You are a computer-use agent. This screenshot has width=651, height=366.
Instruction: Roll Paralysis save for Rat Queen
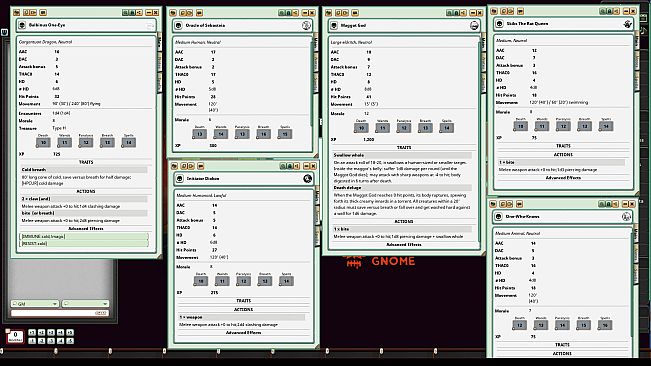563,126
